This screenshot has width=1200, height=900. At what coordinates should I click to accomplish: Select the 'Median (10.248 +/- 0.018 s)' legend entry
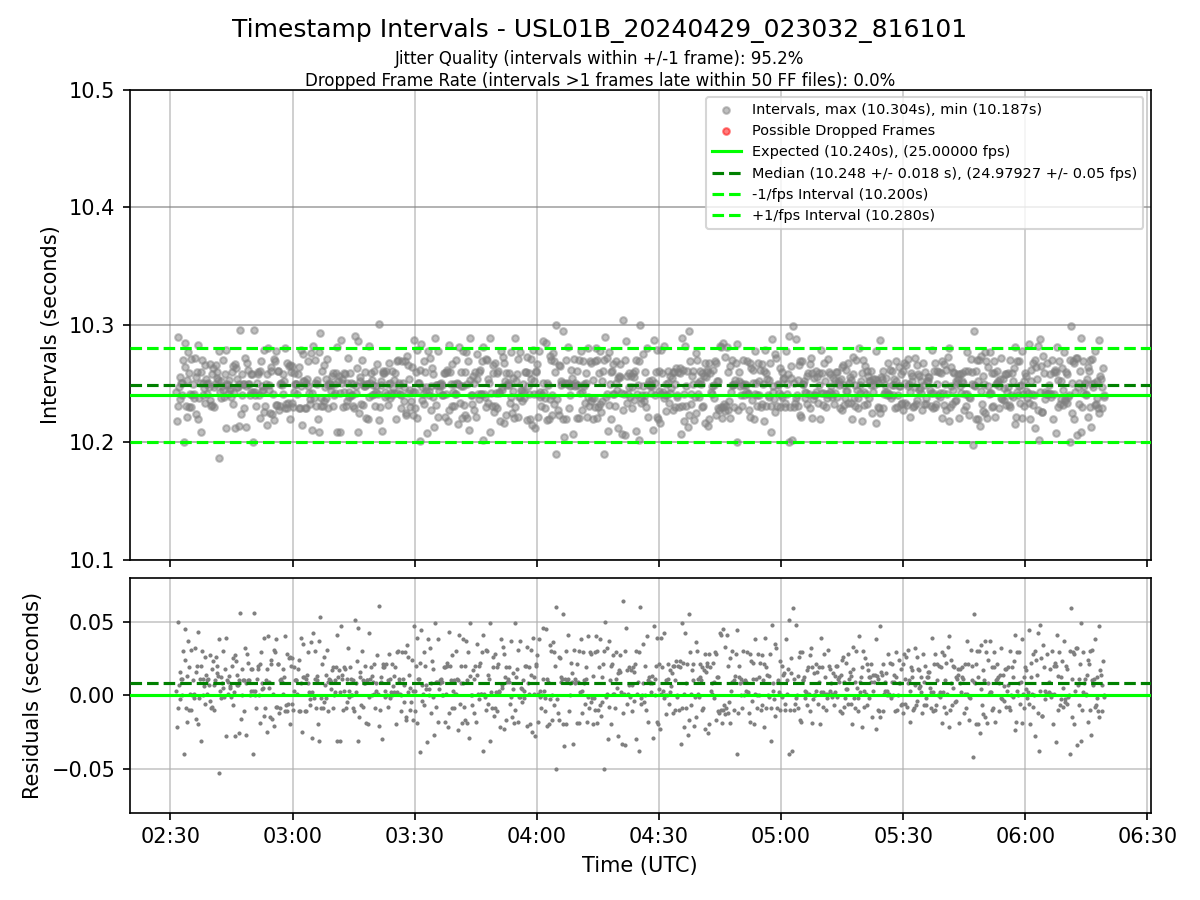tap(944, 172)
